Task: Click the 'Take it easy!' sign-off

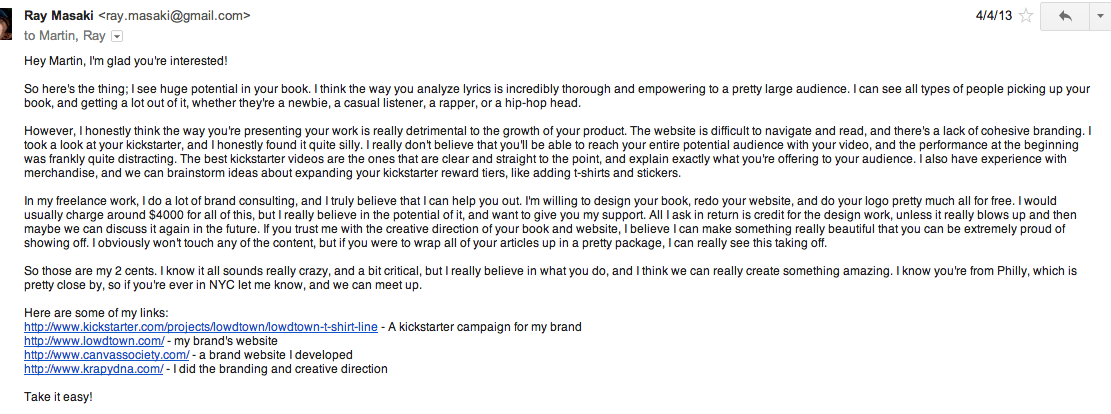Action: 58,397
